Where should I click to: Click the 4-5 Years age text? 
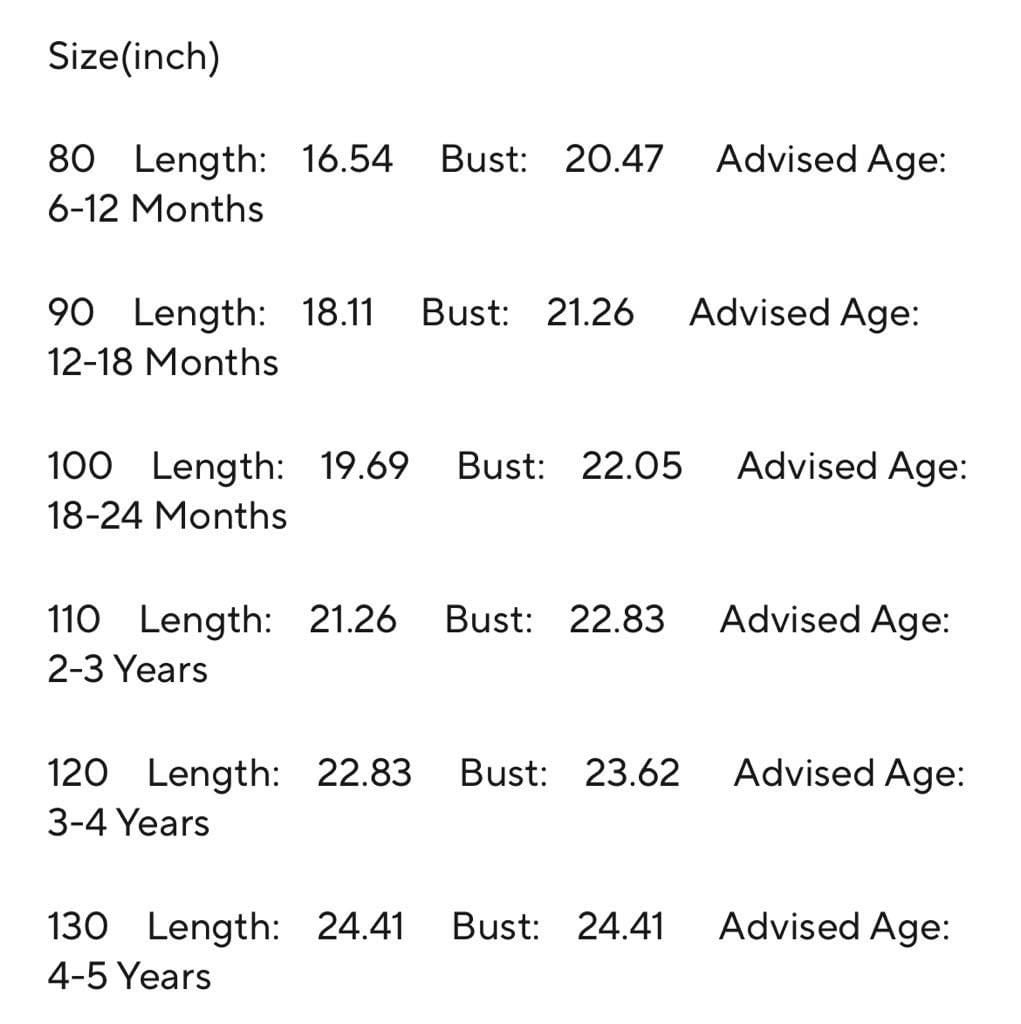[x=129, y=976]
